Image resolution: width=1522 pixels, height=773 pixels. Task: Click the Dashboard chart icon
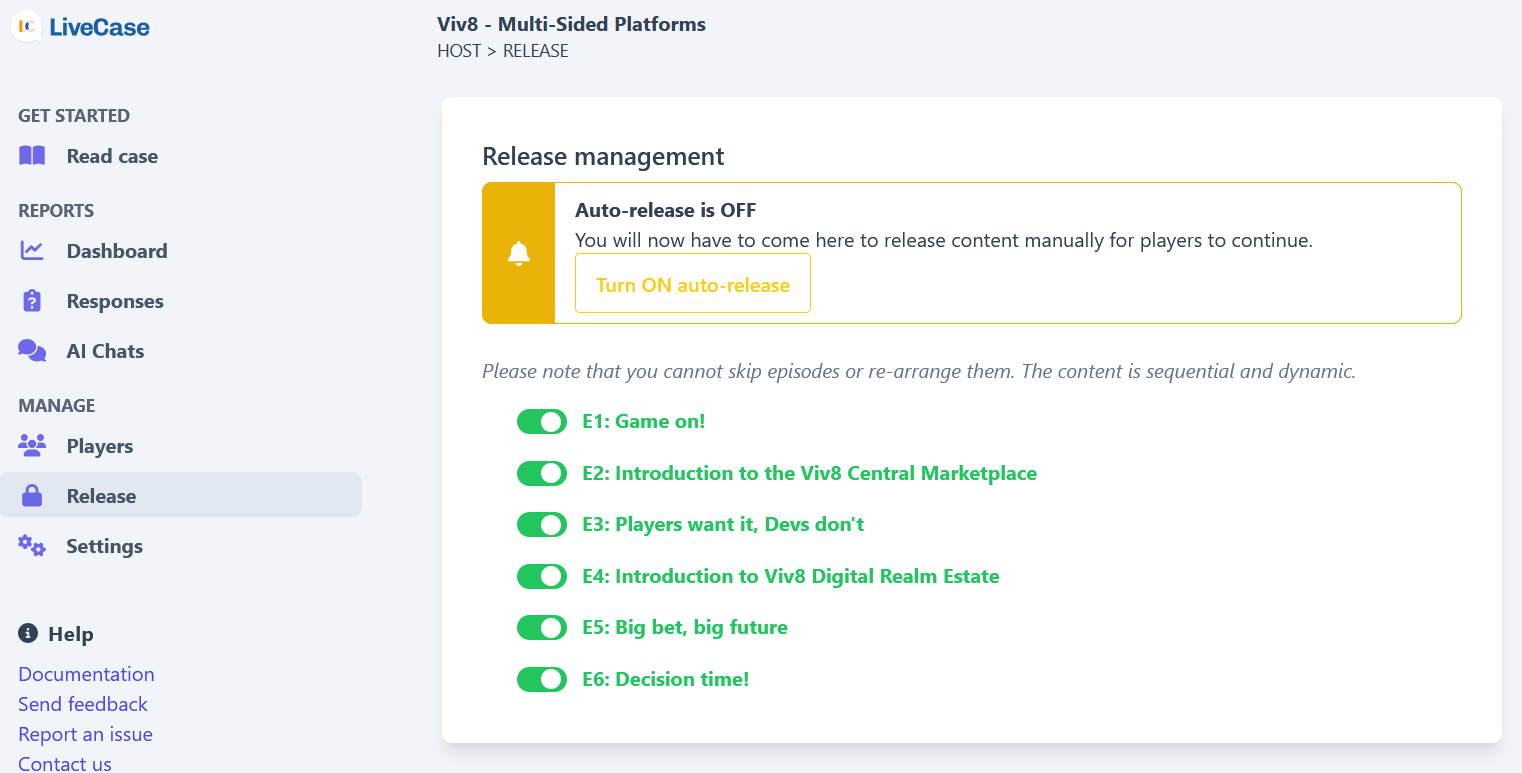coord(32,251)
